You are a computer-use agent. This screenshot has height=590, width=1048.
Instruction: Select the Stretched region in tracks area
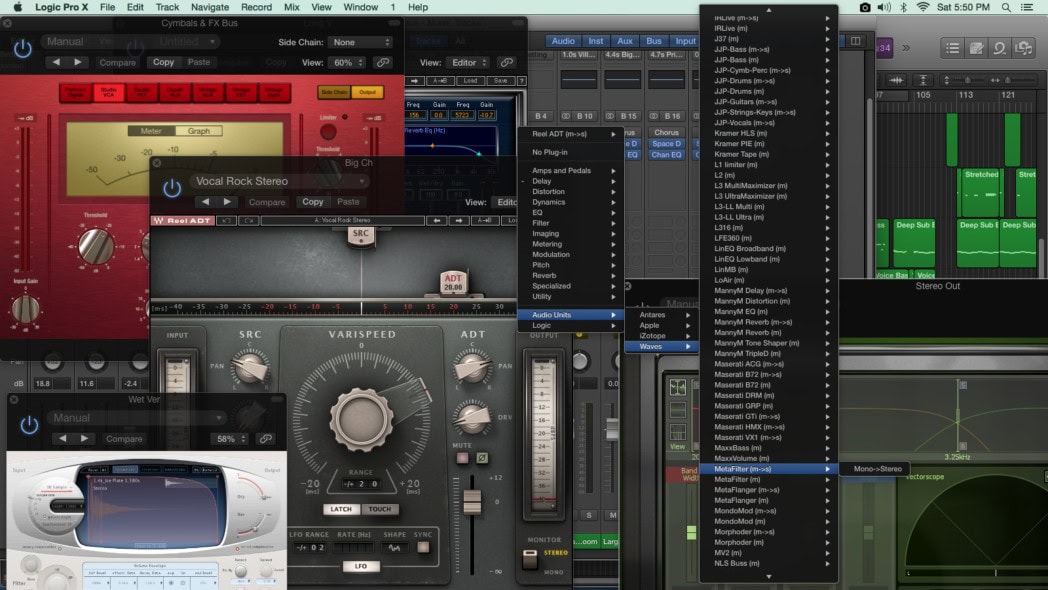(981, 192)
